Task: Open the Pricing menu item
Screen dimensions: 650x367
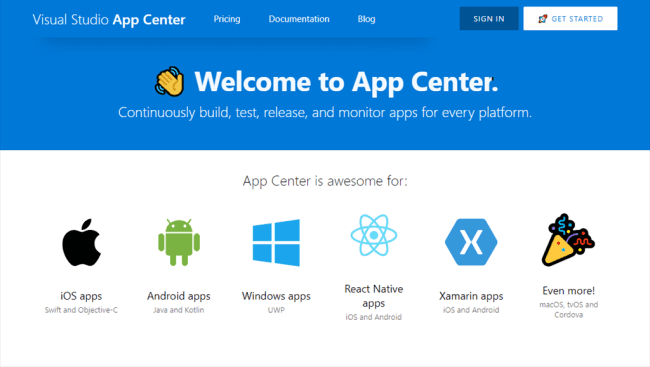Action: coord(227,19)
